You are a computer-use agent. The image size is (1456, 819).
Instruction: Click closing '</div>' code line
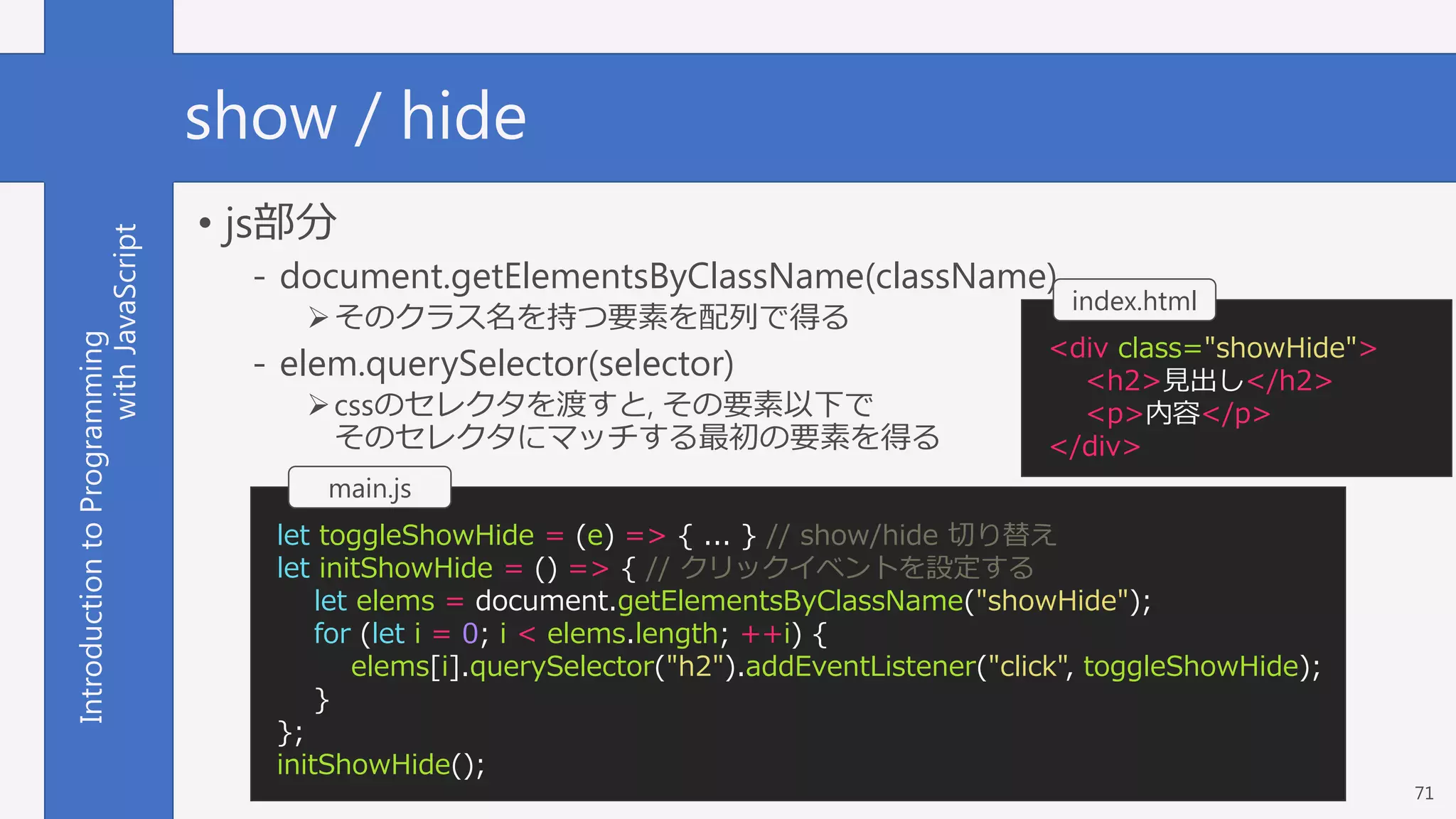point(1095,446)
